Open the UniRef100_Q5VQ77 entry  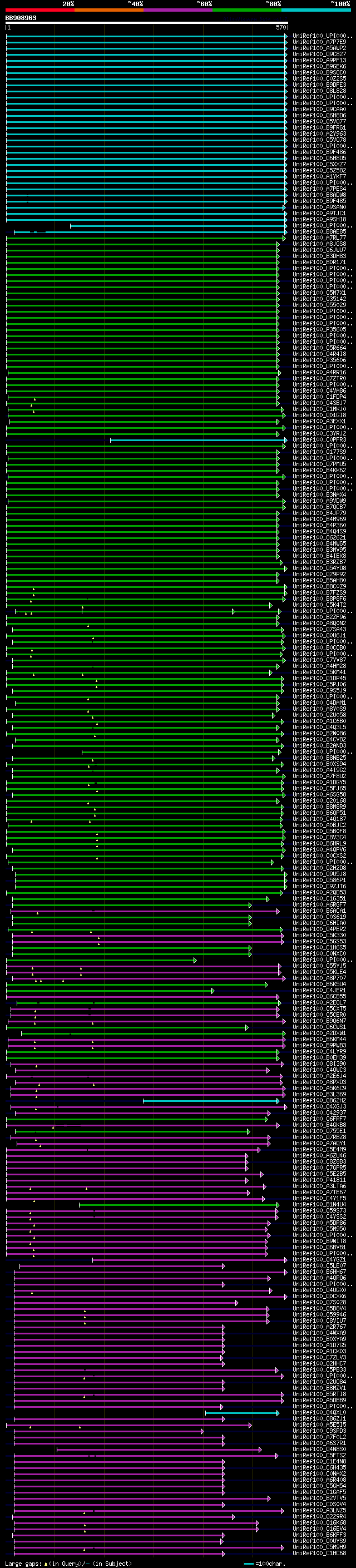(319, 122)
